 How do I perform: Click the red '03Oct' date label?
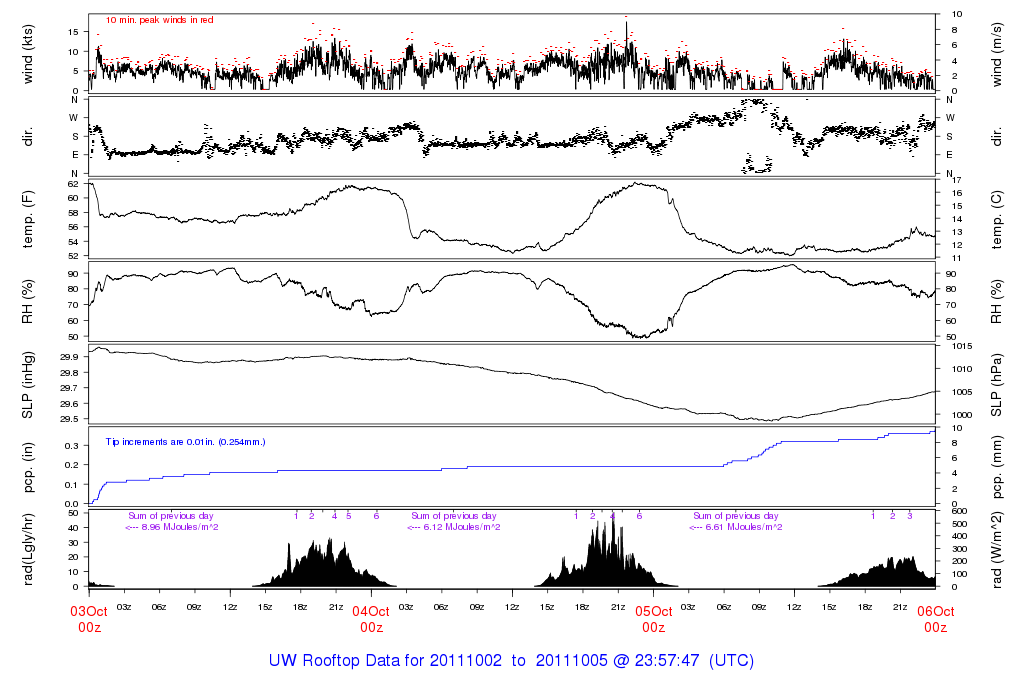[x=89, y=612]
